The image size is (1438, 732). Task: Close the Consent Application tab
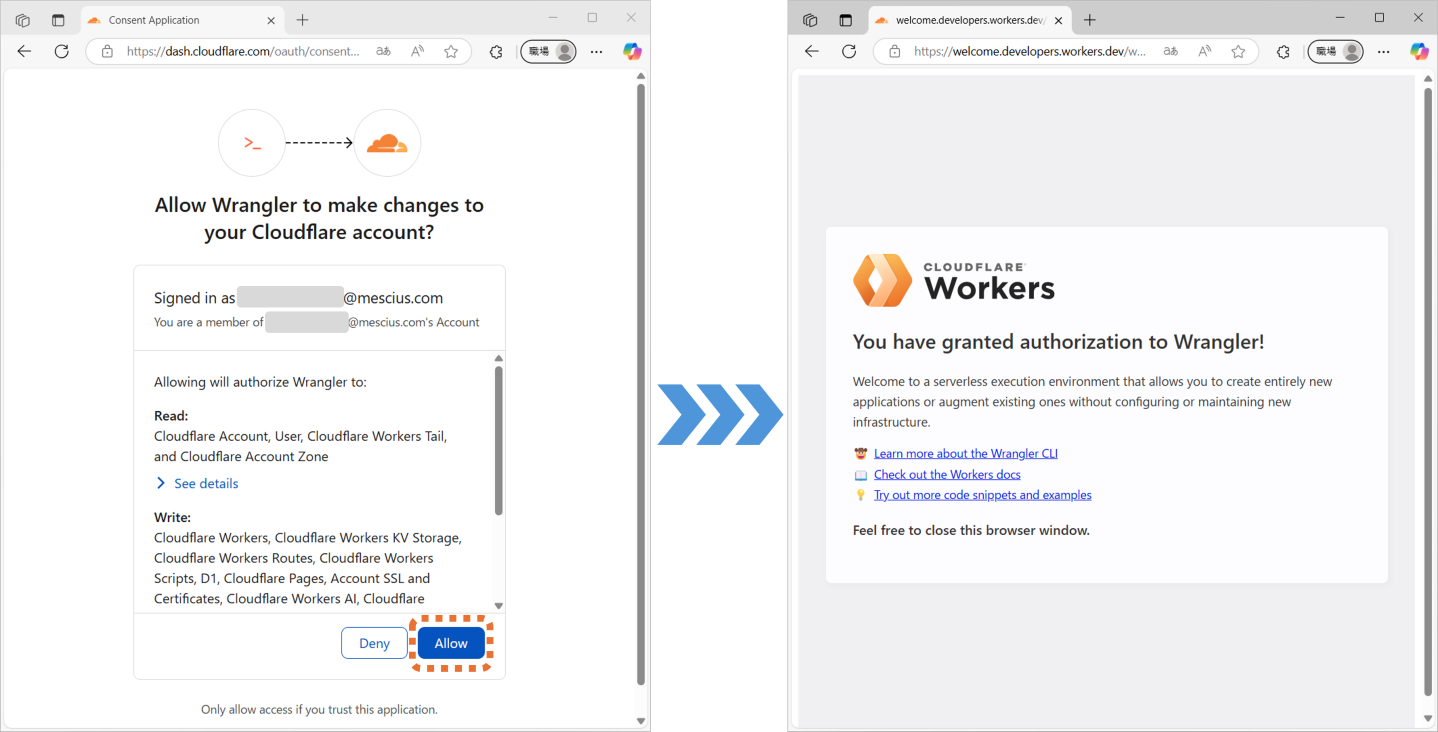click(271, 20)
